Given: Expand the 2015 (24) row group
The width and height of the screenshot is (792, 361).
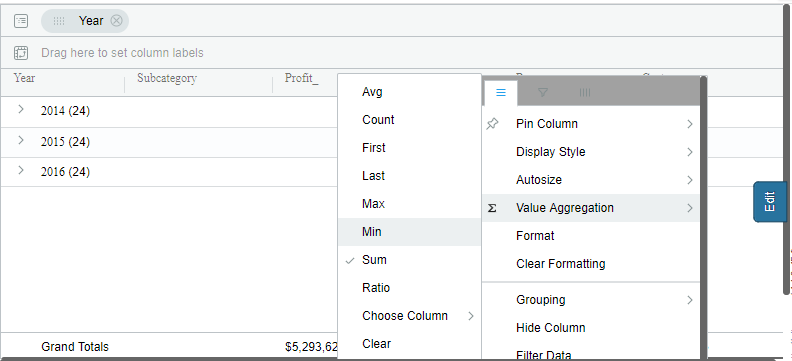Looking at the screenshot, I should (21, 140).
